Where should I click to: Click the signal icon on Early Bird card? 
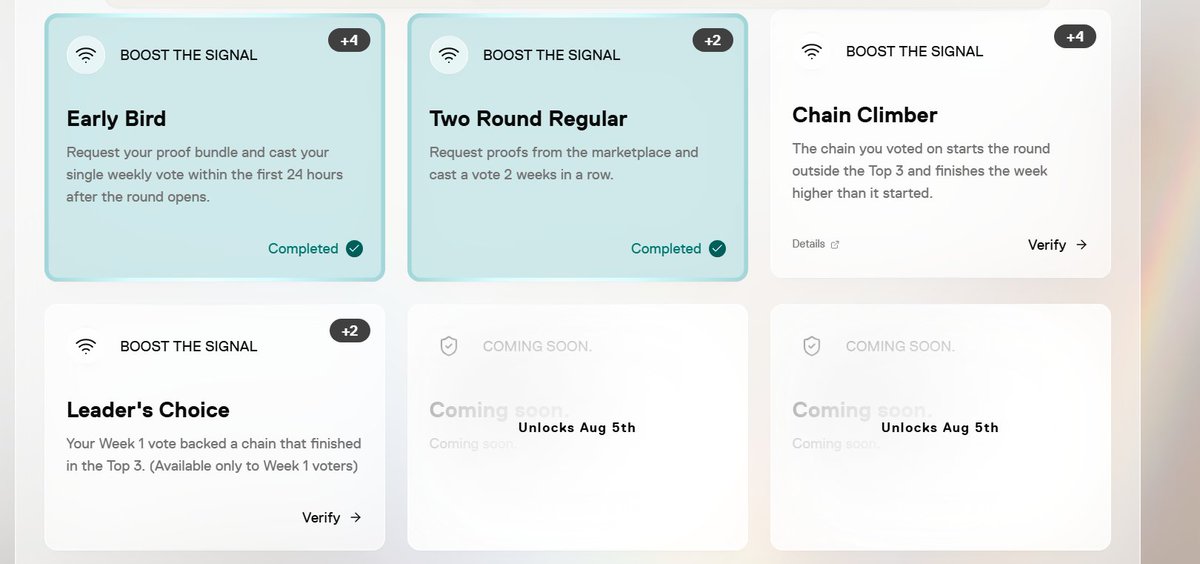click(x=86, y=55)
